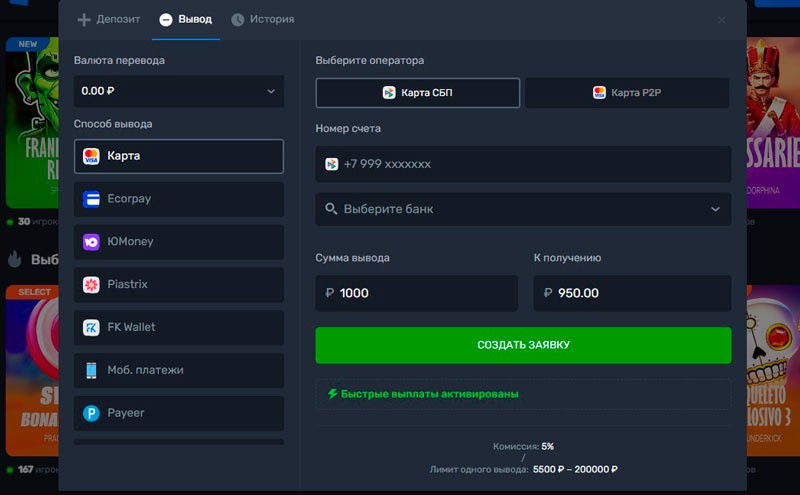Click the ЮMoney purple icon
This screenshot has width=800, height=495.
(91, 242)
